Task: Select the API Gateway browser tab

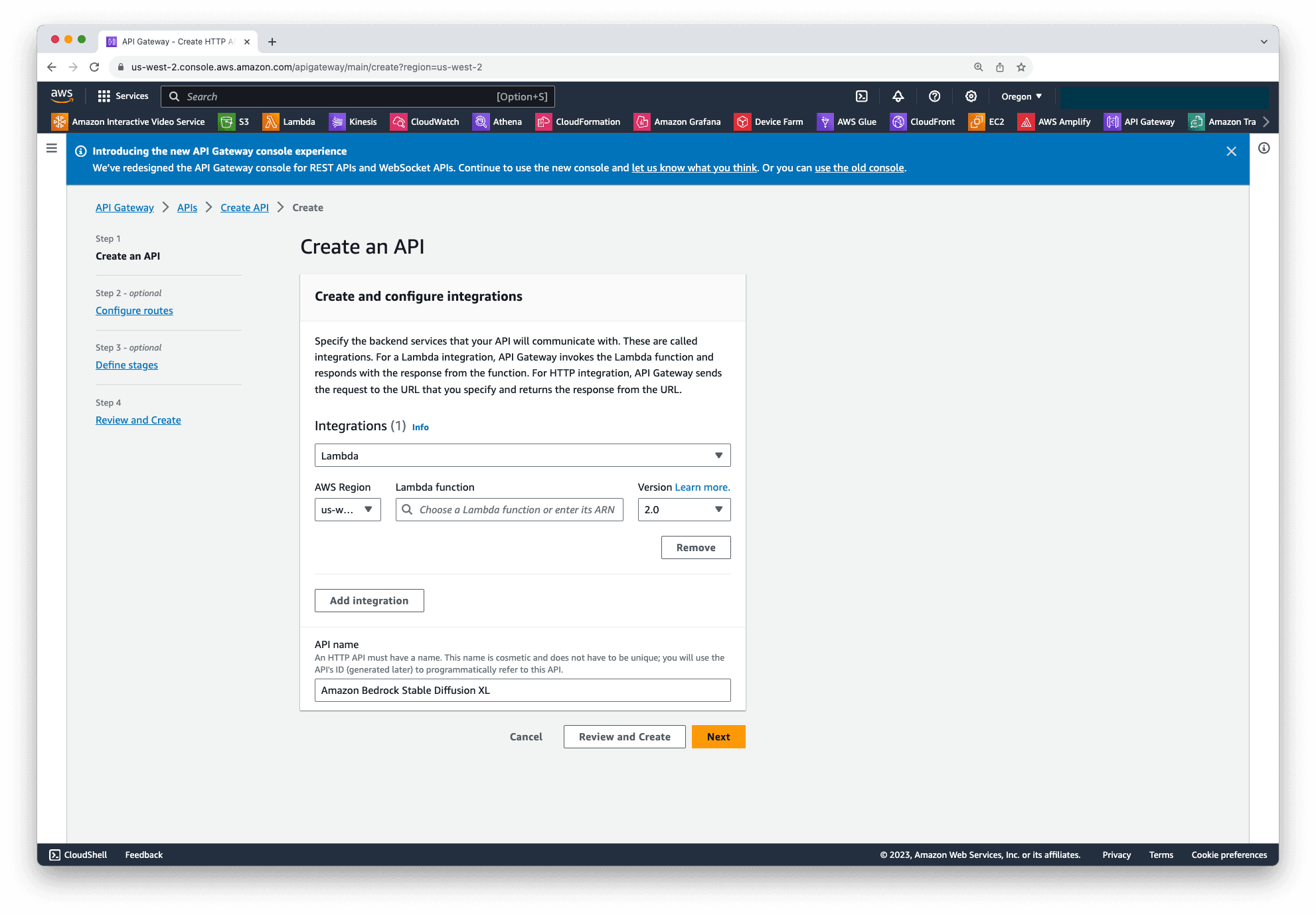Action: pos(178,42)
